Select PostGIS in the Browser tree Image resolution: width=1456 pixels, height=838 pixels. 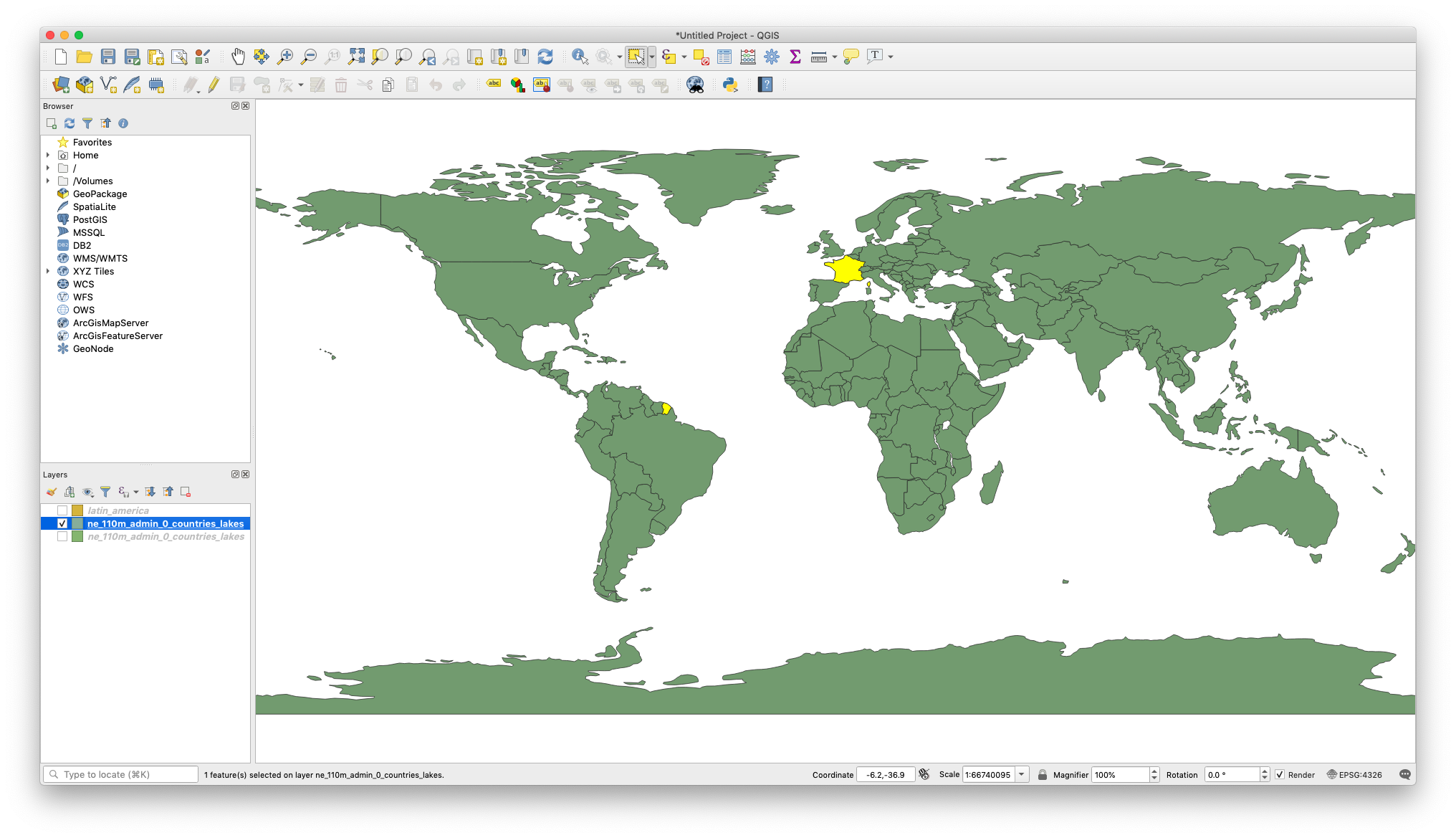[90, 219]
